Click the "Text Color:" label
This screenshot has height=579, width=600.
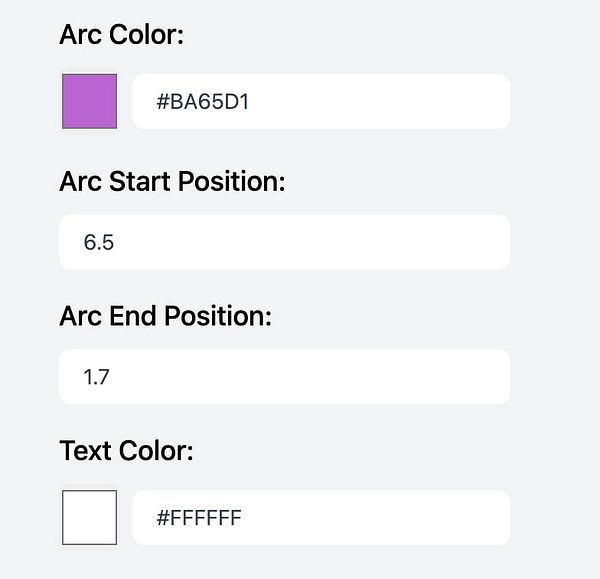[126, 451]
